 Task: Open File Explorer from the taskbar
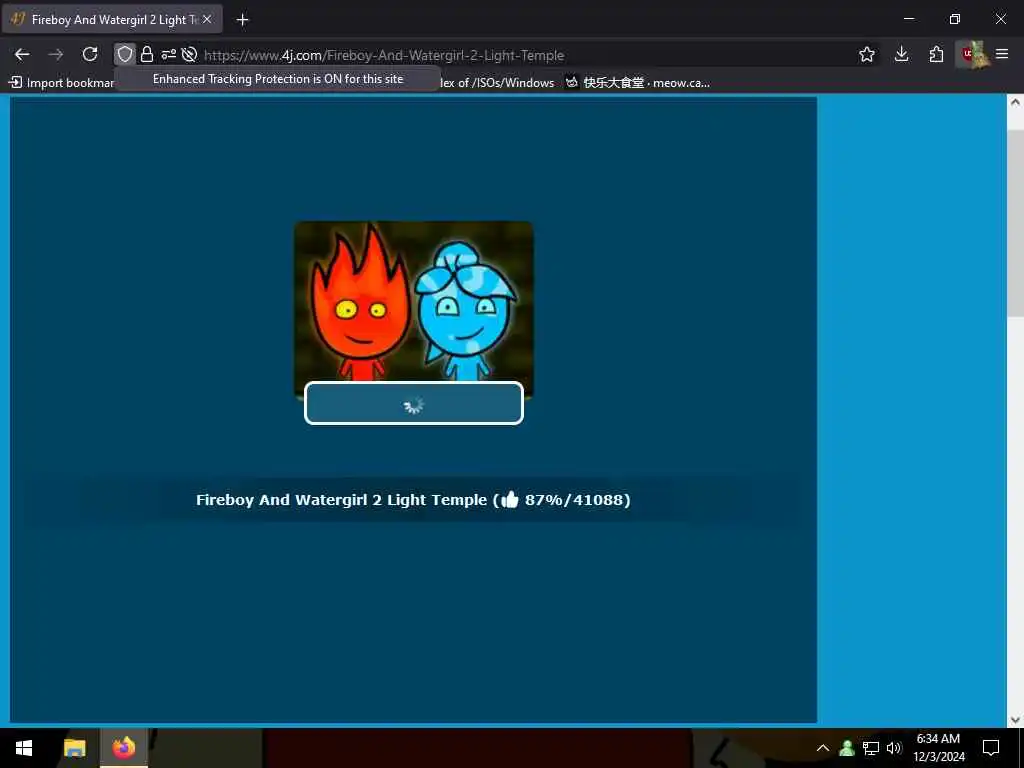(74, 748)
